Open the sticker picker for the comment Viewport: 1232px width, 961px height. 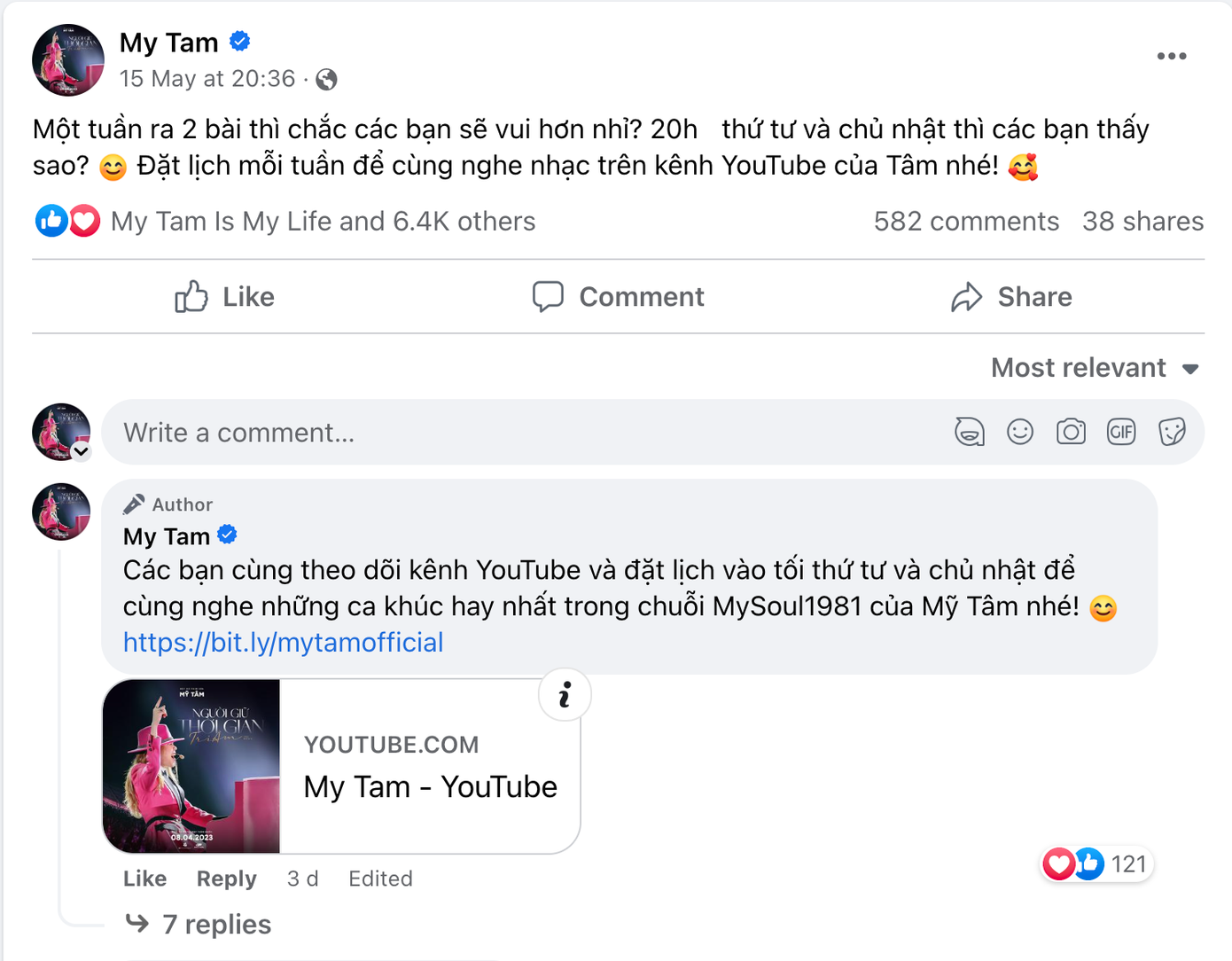pos(1172,432)
